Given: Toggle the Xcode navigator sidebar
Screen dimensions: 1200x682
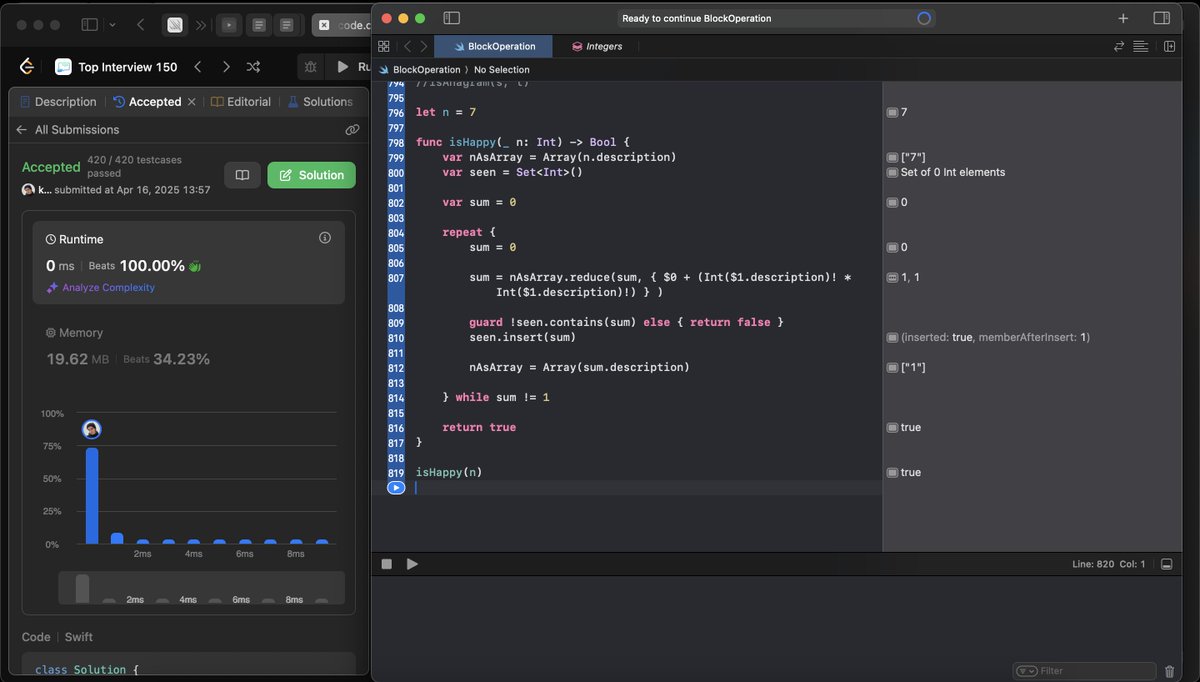Looking at the screenshot, I should pyautogui.click(x=451, y=18).
